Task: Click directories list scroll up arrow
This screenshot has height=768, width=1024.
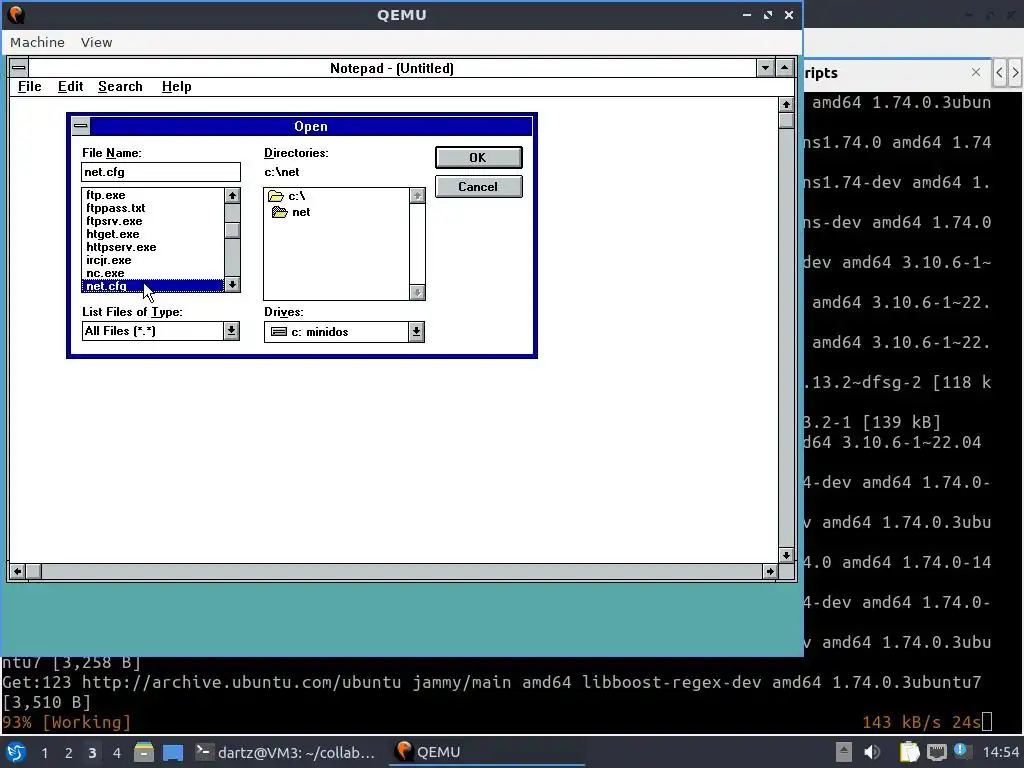Action: coord(417,195)
